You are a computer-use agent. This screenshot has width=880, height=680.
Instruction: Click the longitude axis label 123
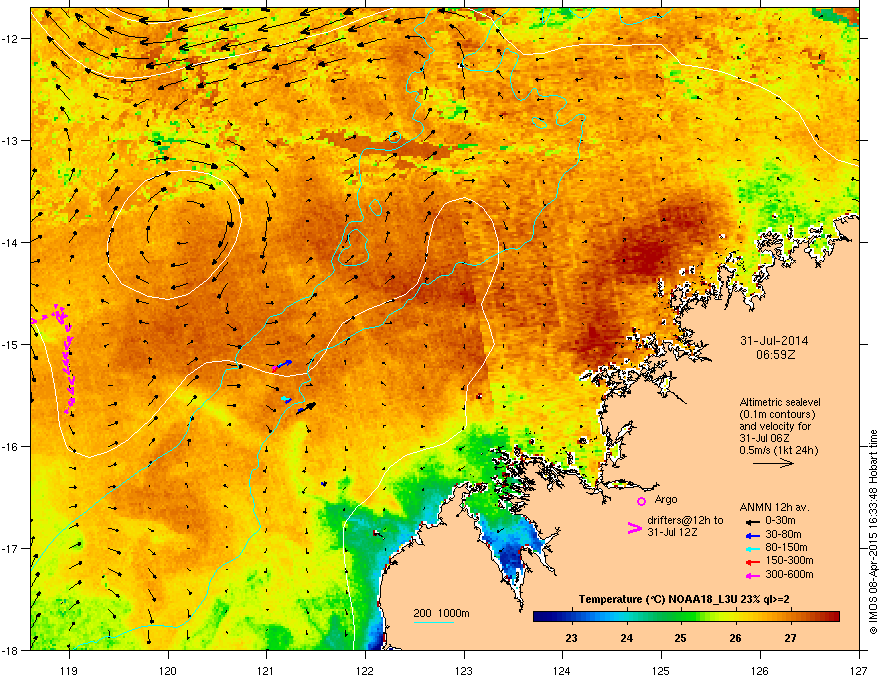[x=464, y=670]
